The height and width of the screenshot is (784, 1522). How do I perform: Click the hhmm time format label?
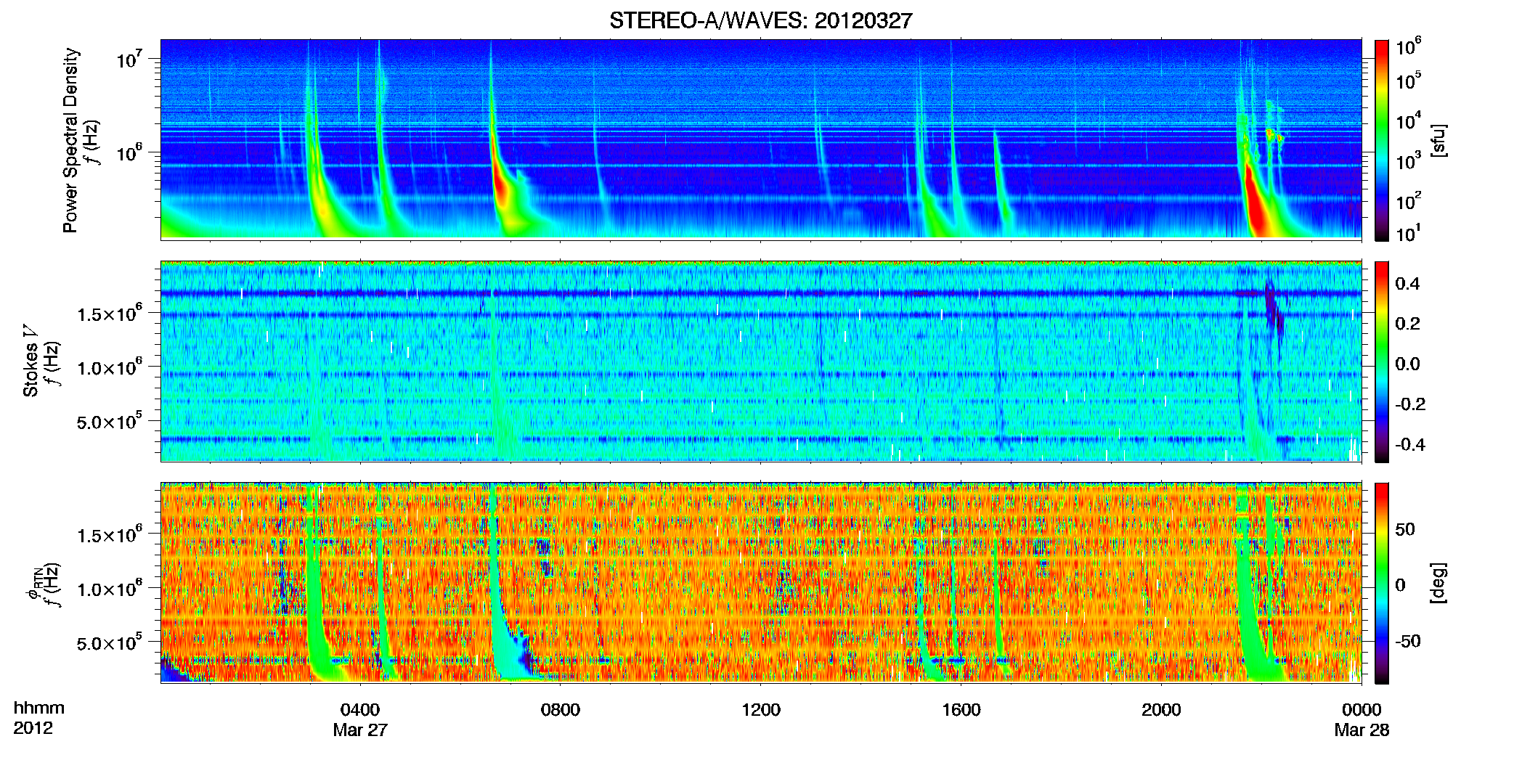pyautogui.click(x=38, y=709)
